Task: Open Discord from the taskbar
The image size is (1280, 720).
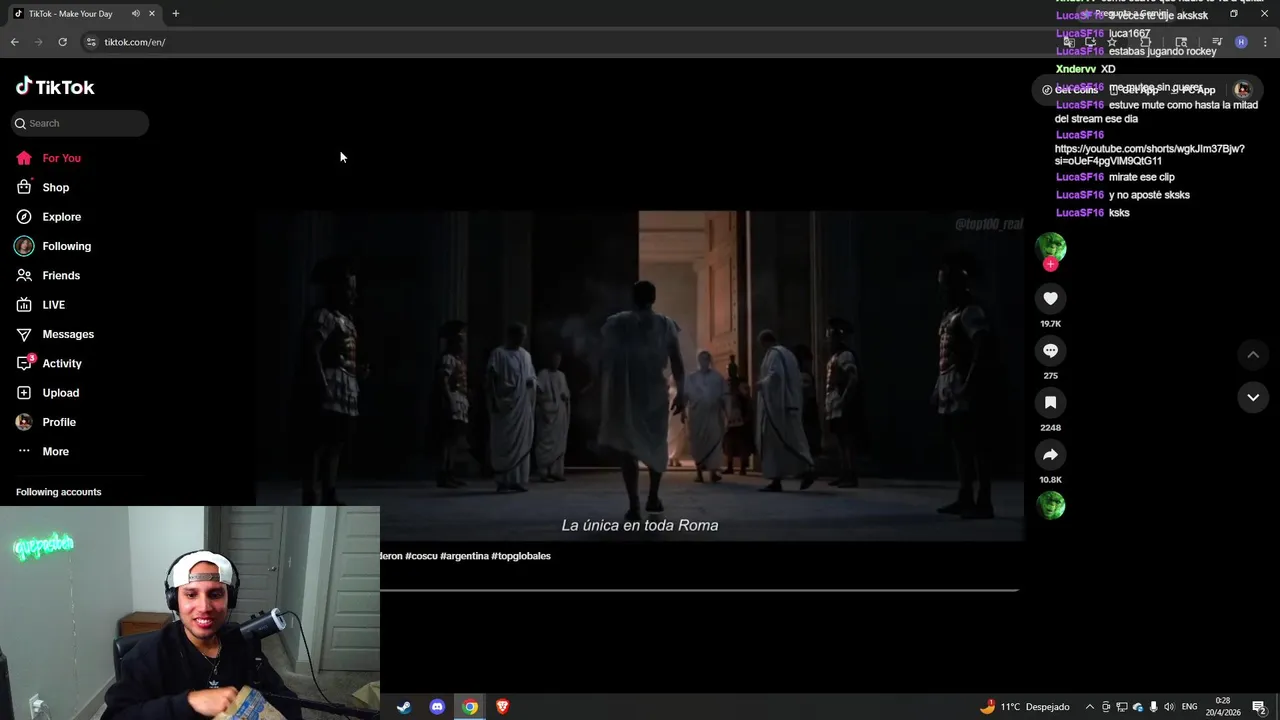Action: pos(437,707)
